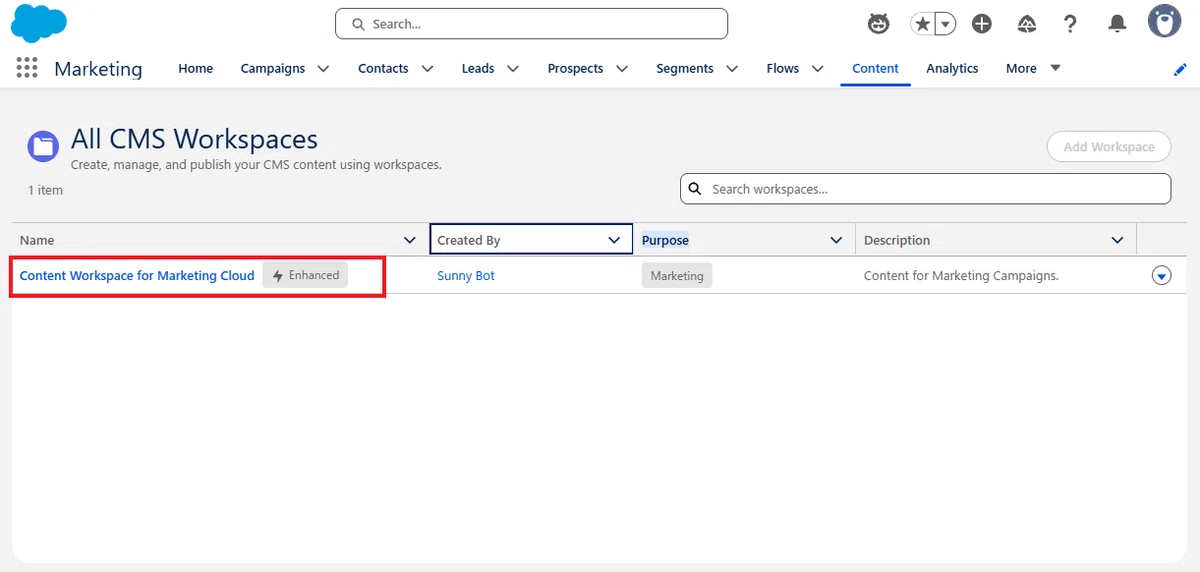This screenshot has width=1200, height=572.
Task: Expand the Leads tab chevron
Action: pyautogui.click(x=513, y=68)
